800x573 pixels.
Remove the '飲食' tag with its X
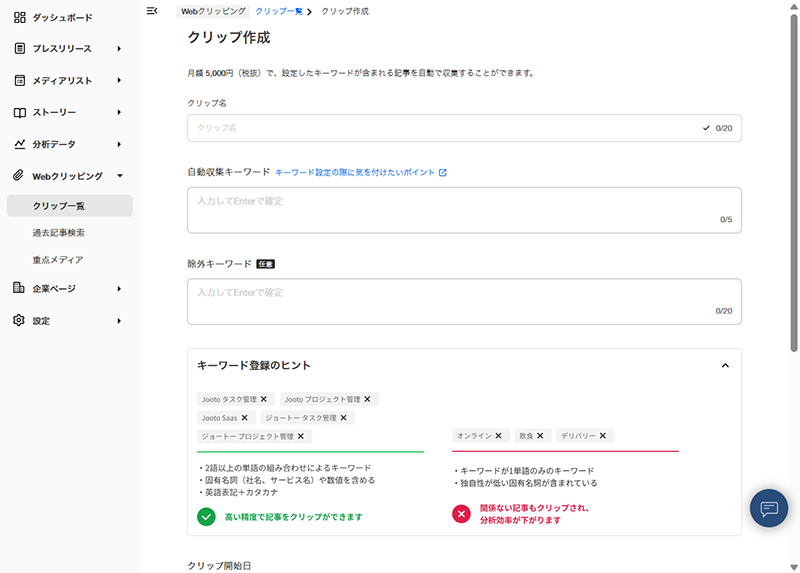pyautogui.click(x=540, y=436)
